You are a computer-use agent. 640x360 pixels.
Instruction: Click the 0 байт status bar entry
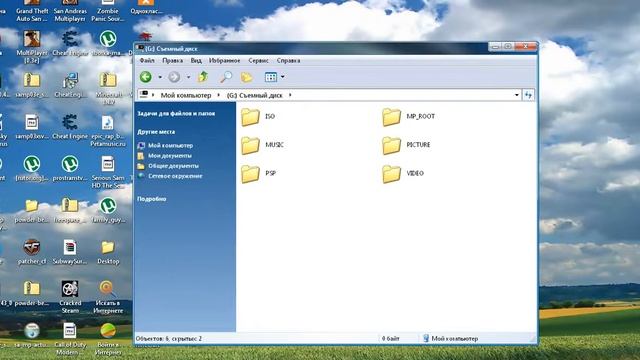click(x=391, y=338)
